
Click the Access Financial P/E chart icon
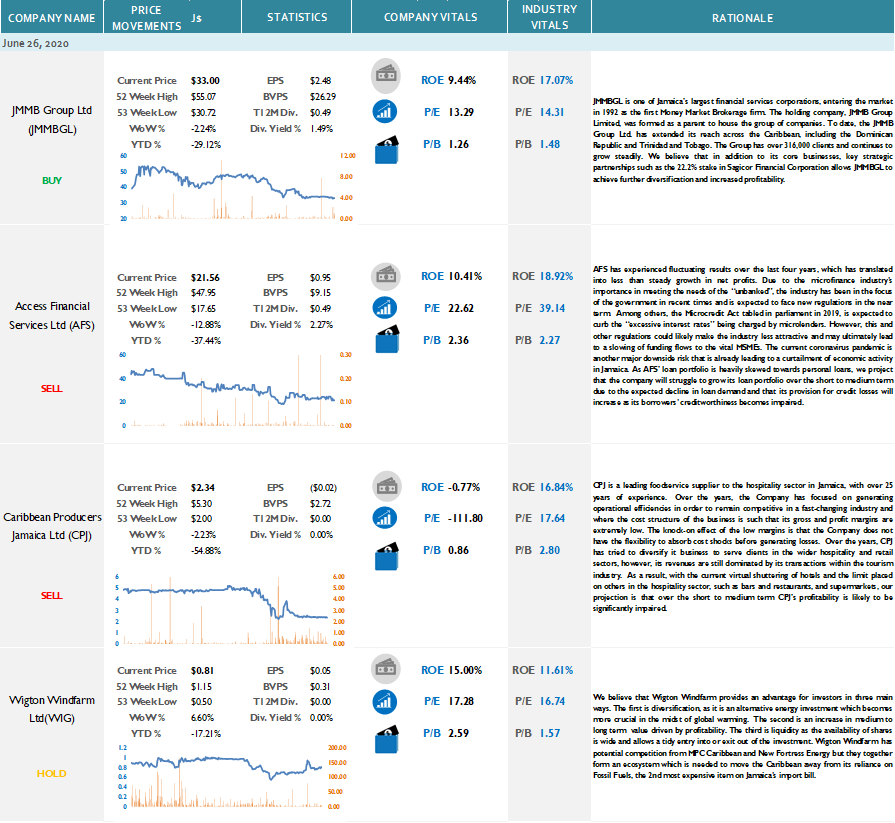pyautogui.click(x=385, y=308)
